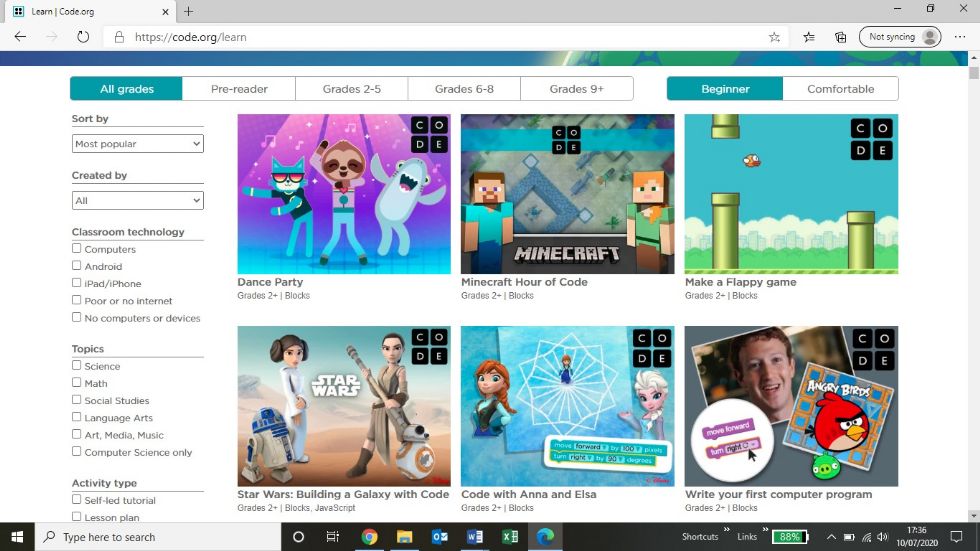Viewport: 980px width, 551px height.
Task: Check power status tray icon
Action: click(849, 537)
